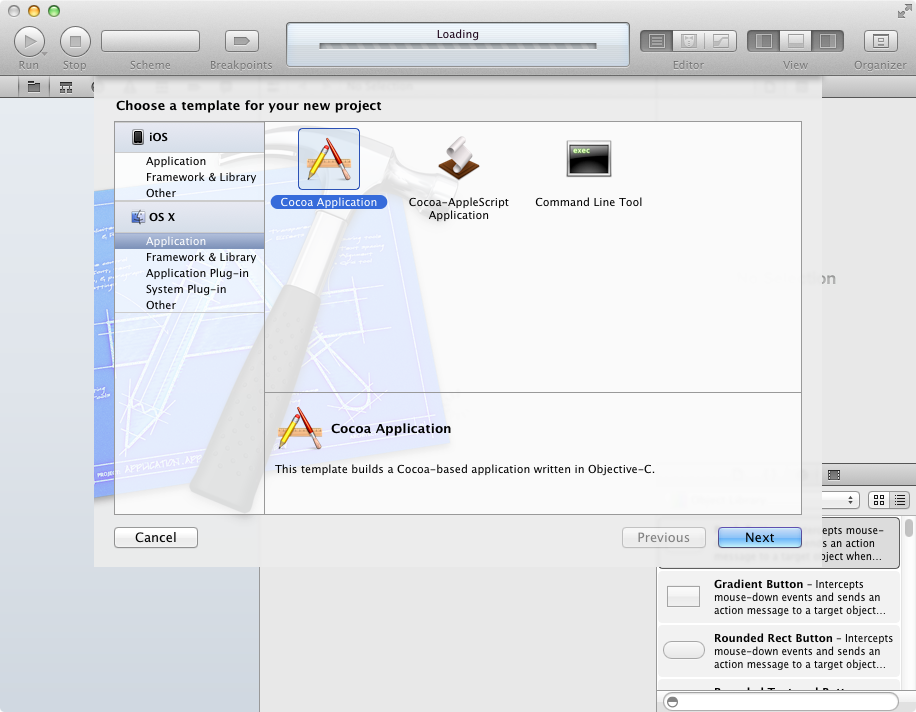
Task: Click the Command Line Tool label
Action: [x=589, y=202]
